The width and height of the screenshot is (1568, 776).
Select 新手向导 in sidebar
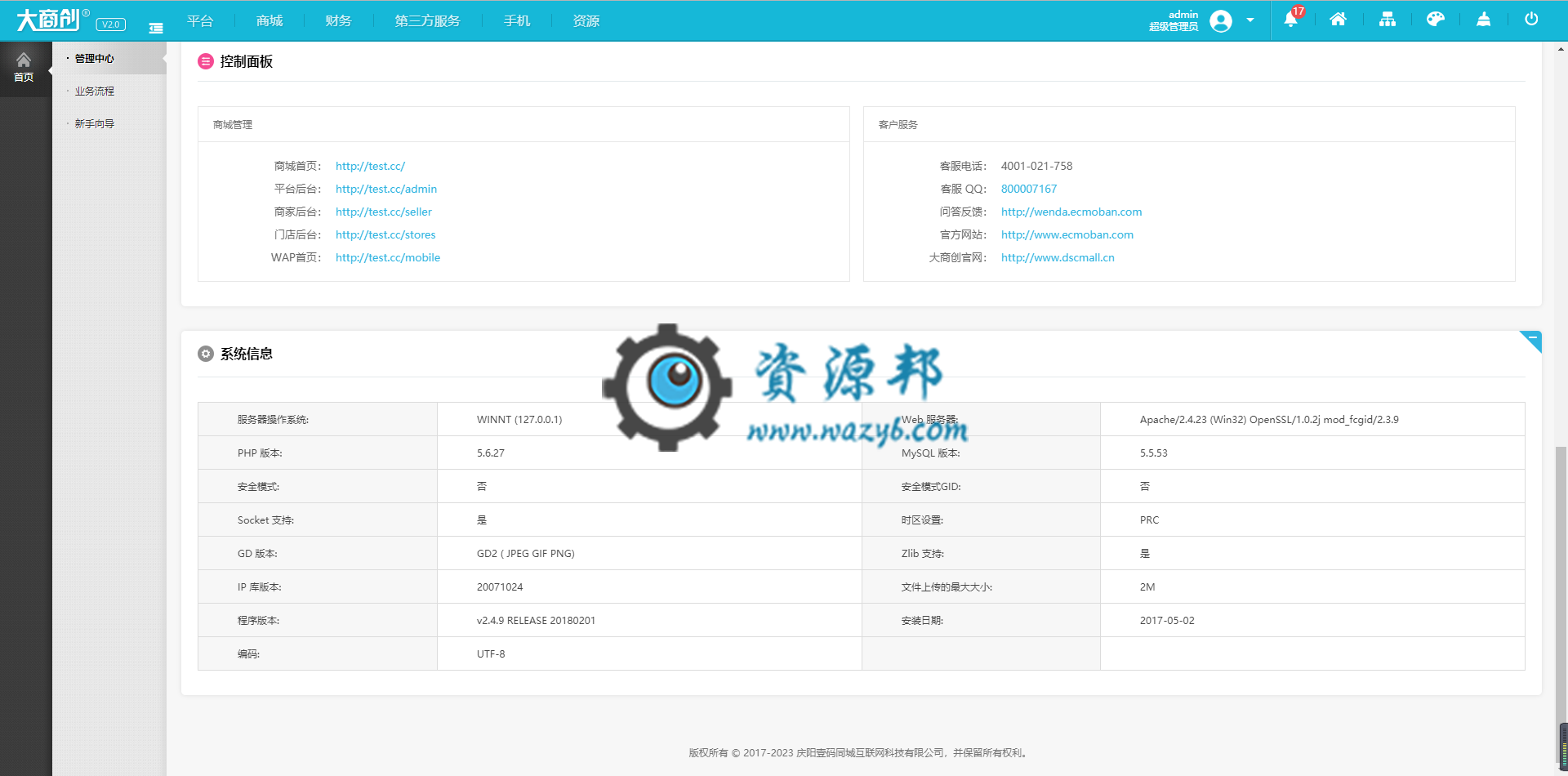point(95,124)
